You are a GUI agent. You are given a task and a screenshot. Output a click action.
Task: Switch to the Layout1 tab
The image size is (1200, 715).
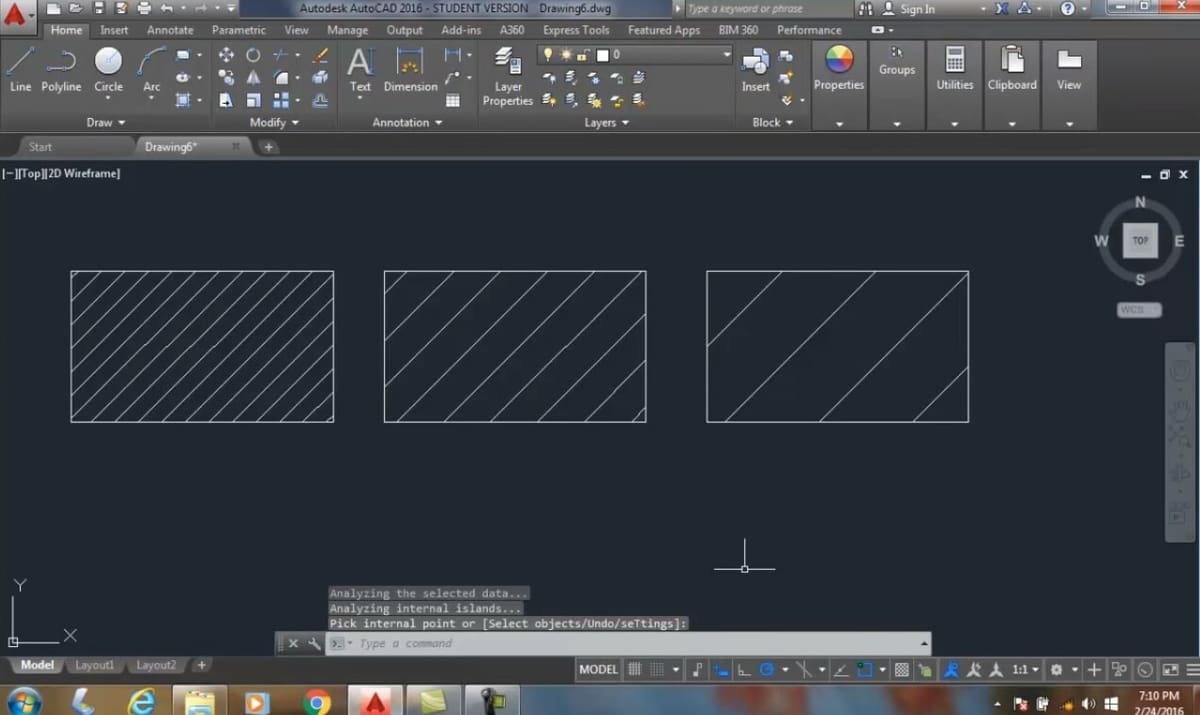pos(95,665)
